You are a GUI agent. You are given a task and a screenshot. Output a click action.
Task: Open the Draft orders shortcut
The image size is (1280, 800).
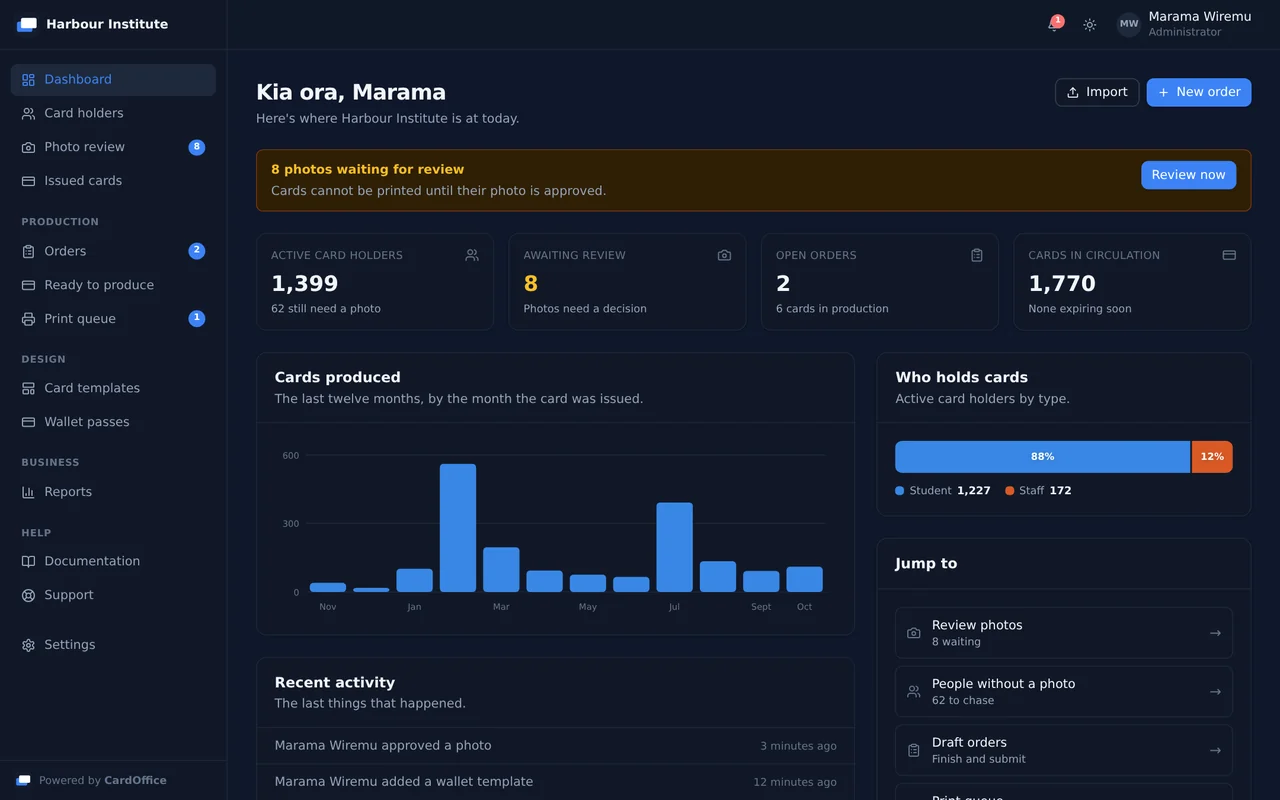coord(1063,750)
